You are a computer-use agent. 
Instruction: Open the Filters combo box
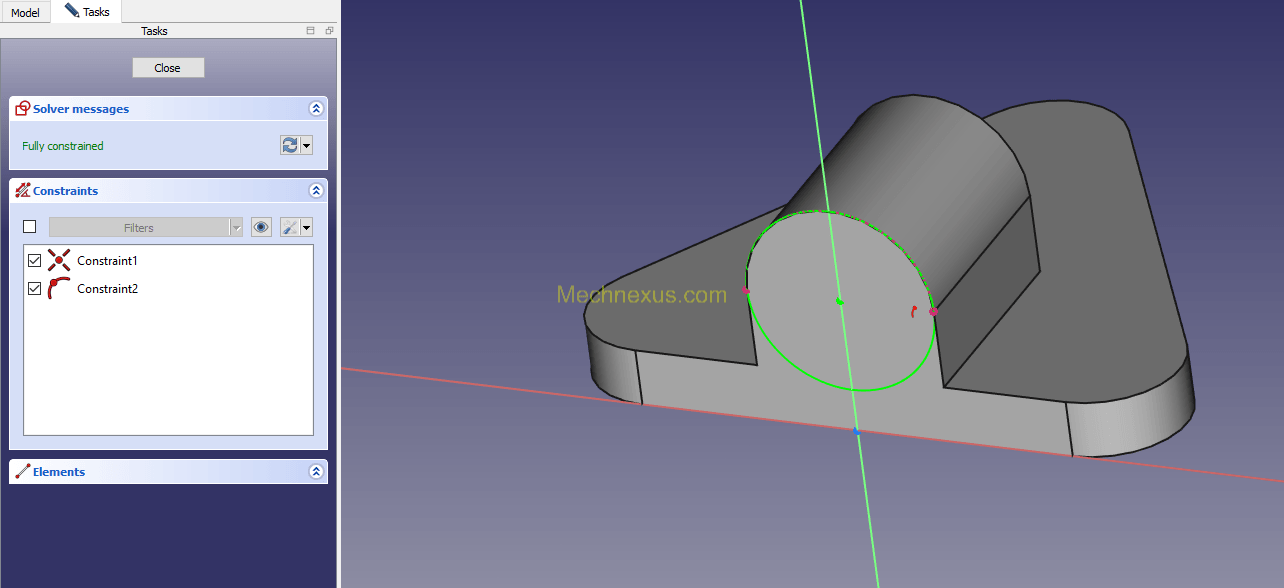click(145, 228)
